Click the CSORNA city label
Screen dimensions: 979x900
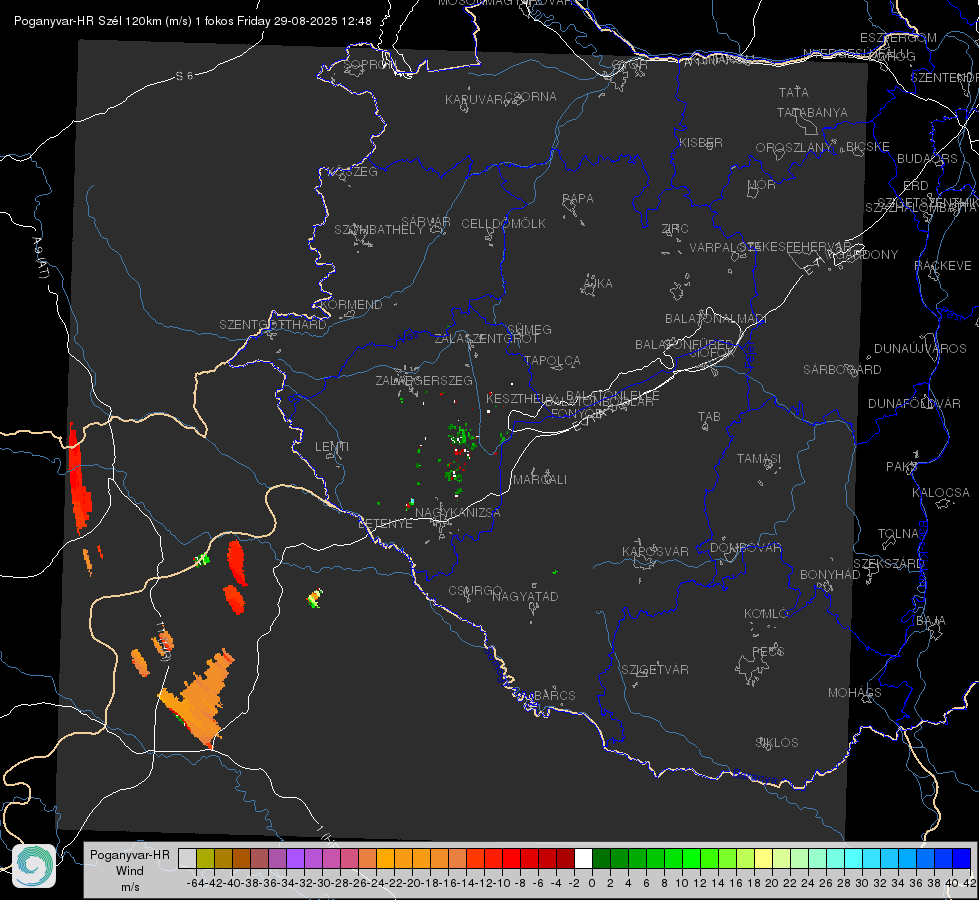[x=530, y=96]
